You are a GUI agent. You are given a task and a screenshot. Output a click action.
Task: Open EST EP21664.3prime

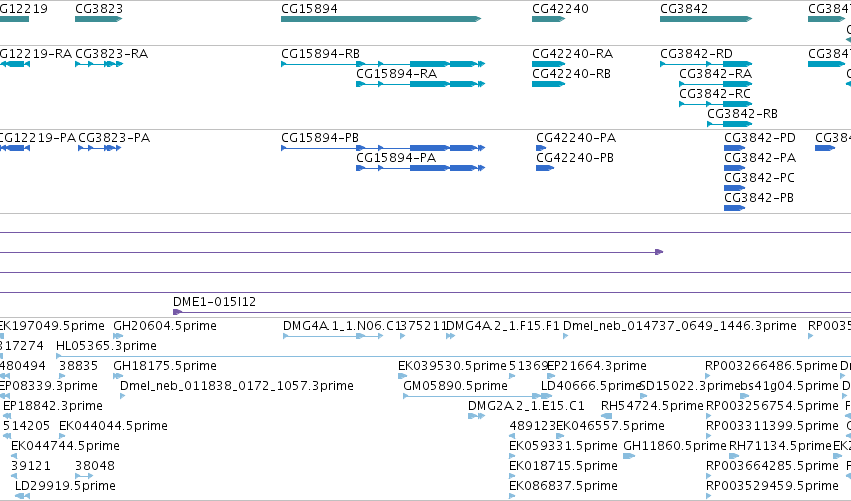tap(596, 366)
